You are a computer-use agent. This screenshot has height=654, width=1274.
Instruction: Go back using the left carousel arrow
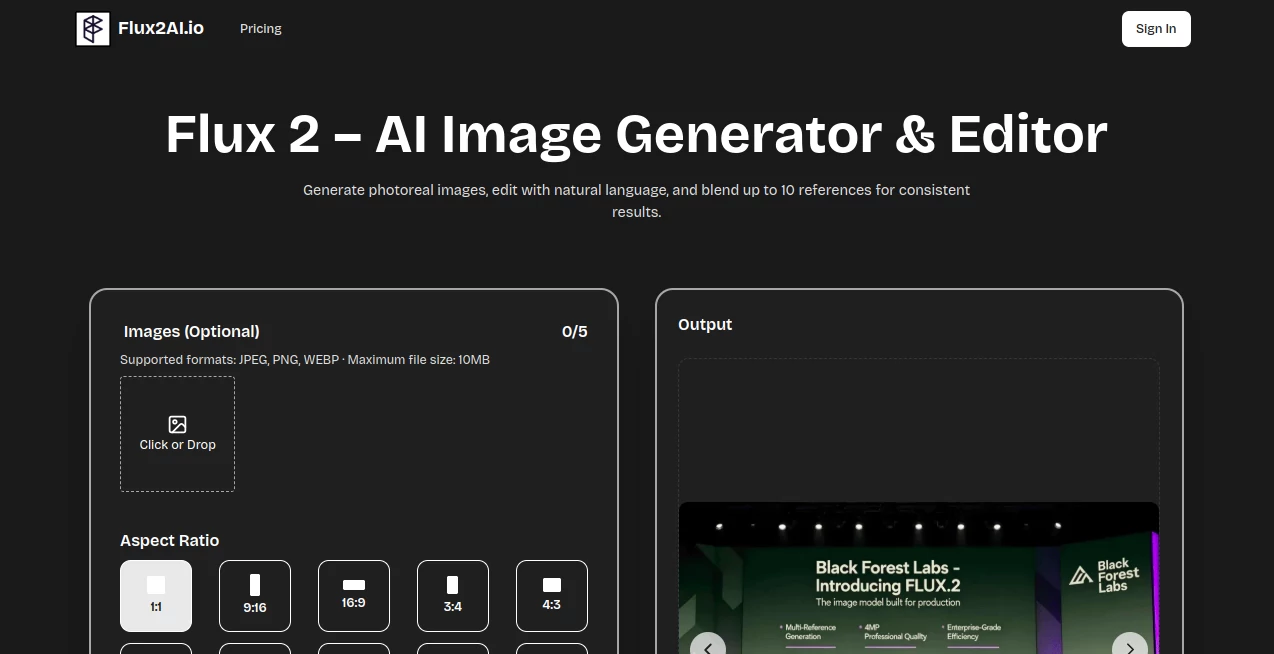pyautogui.click(x=708, y=648)
